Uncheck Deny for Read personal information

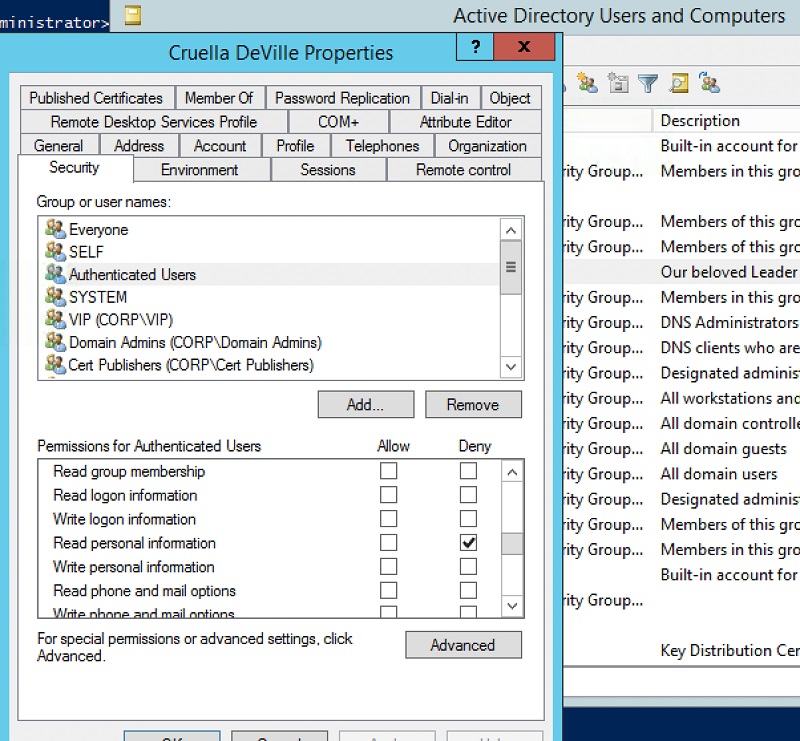coord(470,543)
